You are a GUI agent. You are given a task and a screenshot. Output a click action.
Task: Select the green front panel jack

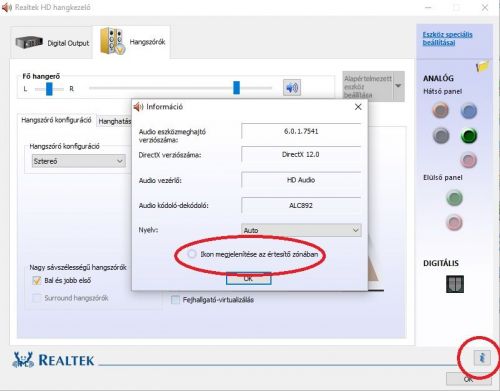tap(454, 198)
